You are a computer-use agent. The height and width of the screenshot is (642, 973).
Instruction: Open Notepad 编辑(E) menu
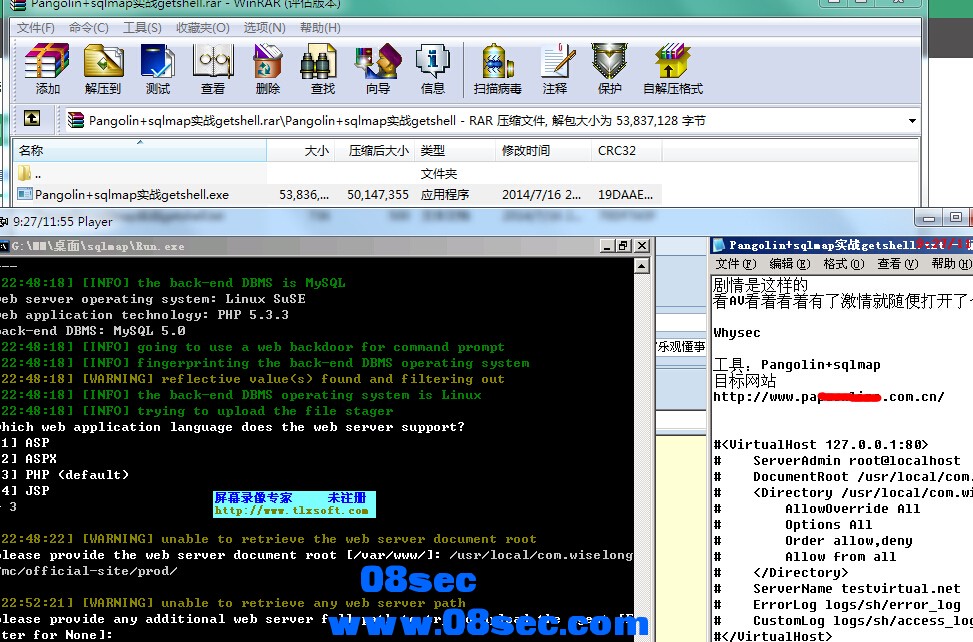(x=790, y=264)
